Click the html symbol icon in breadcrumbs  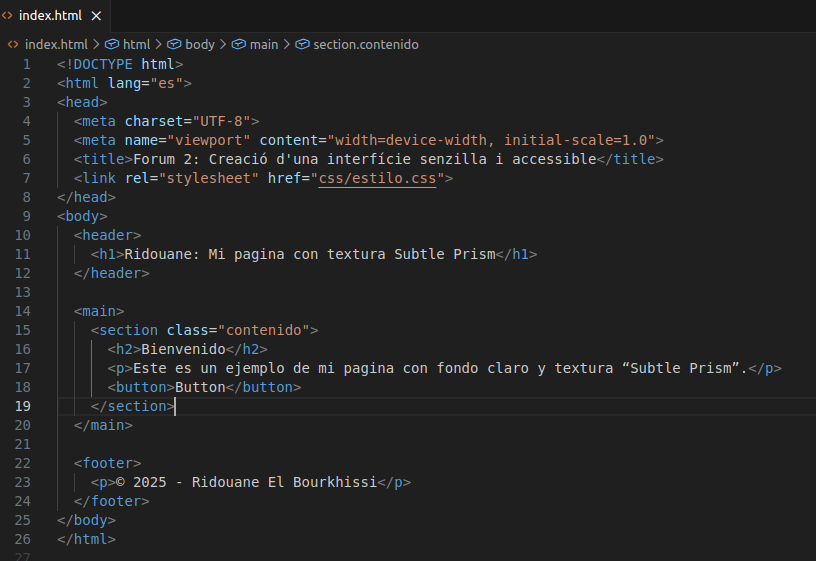point(111,44)
